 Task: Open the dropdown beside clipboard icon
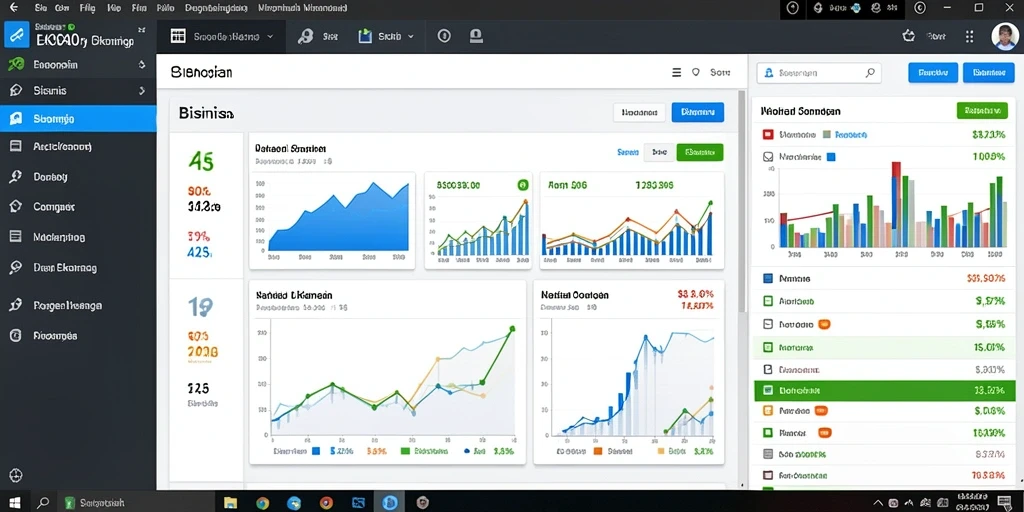(411, 37)
